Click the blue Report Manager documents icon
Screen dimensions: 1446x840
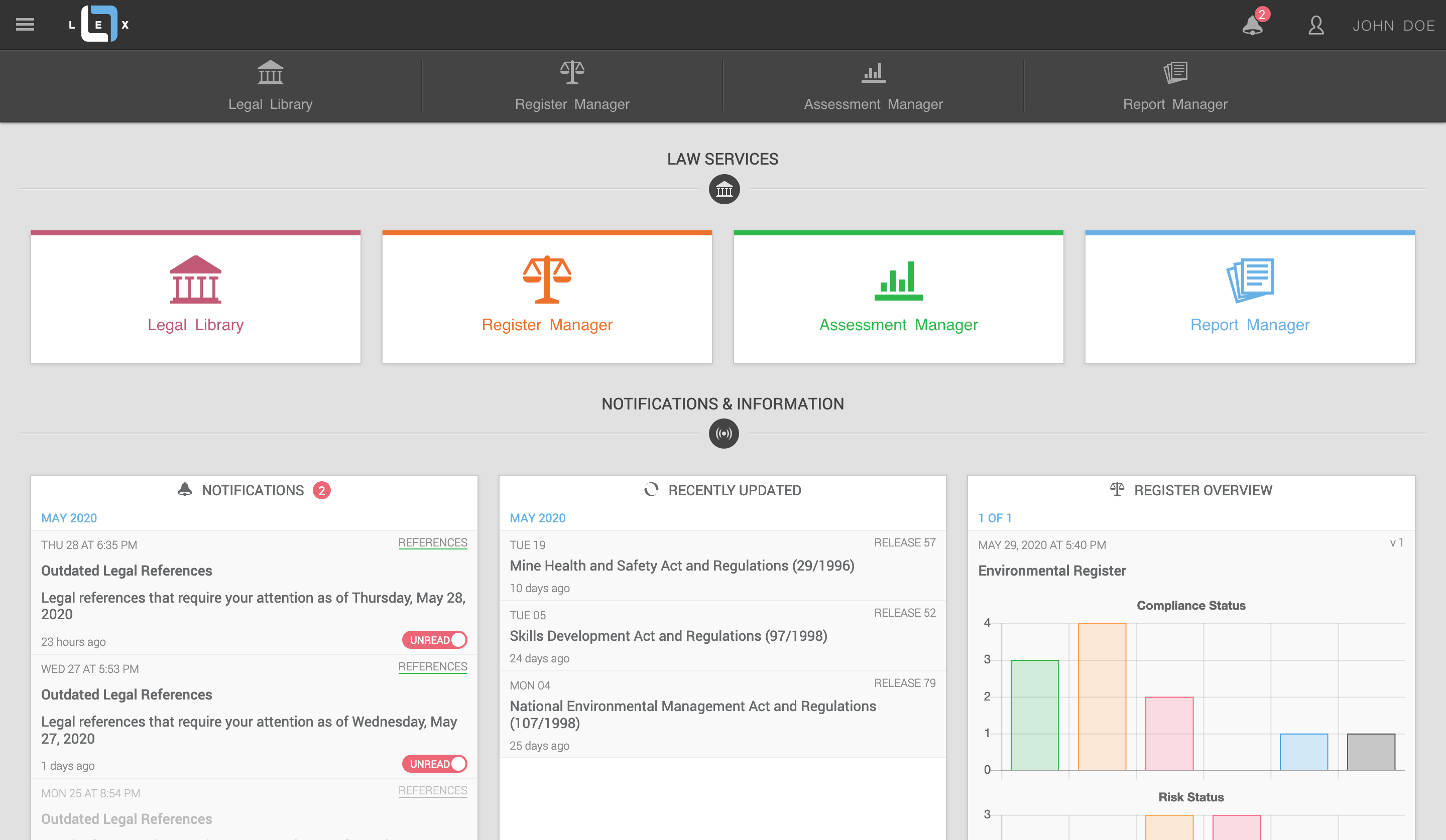pos(1250,281)
